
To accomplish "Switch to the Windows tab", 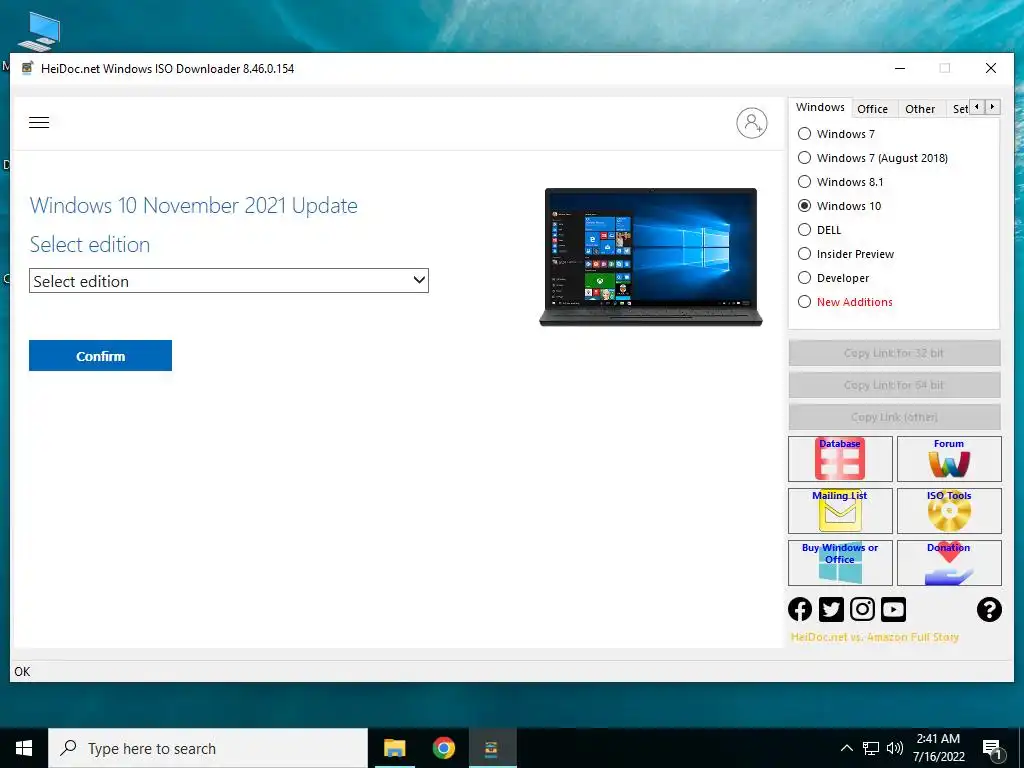I will [820, 107].
